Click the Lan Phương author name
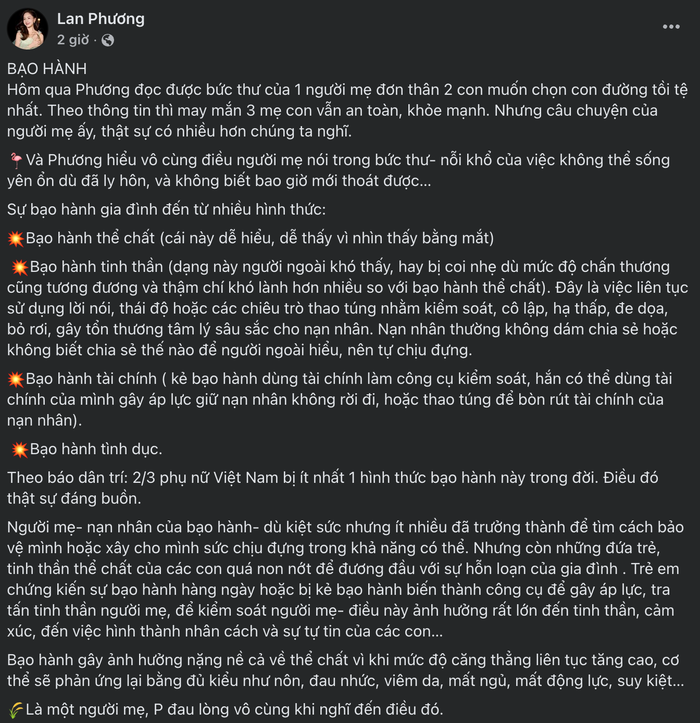Screen dimensions: 700x723 [100, 19]
